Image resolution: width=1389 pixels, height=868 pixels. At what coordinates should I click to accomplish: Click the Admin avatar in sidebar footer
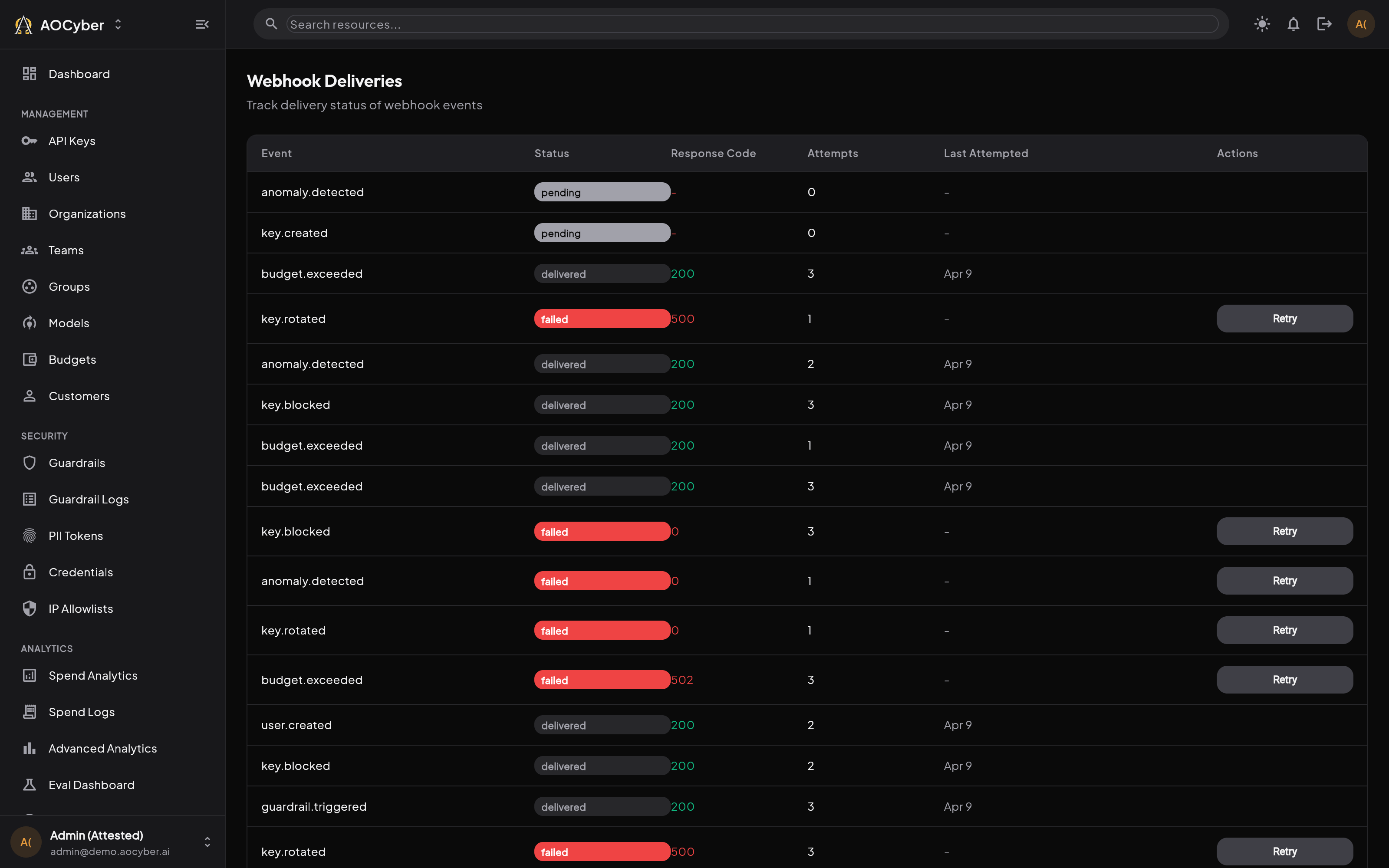click(x=26, y=842)
